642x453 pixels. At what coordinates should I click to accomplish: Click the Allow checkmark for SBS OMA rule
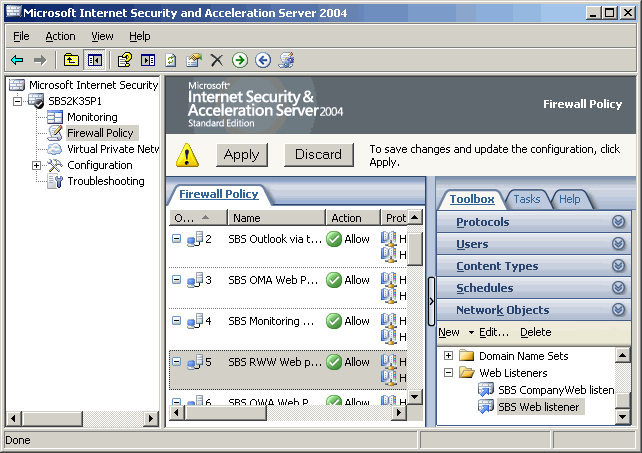[334, 280]
